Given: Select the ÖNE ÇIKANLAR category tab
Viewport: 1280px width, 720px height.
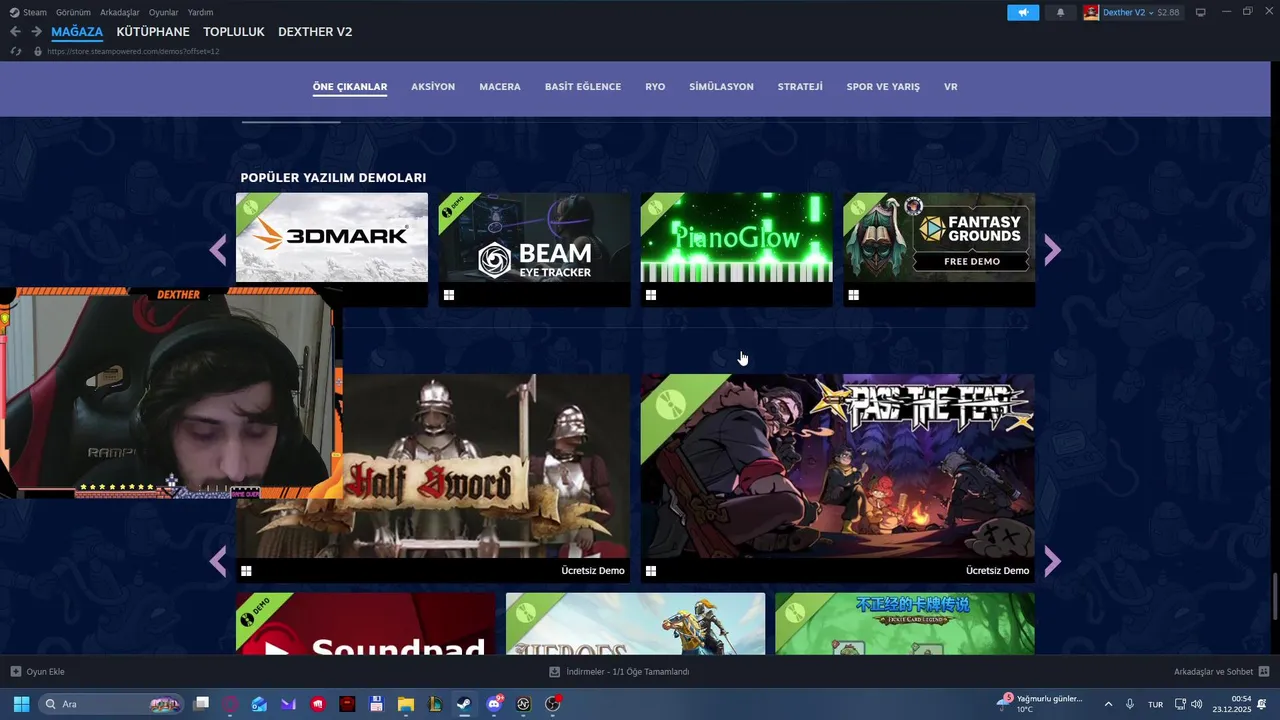Looking at the screenshot, I should [350, 87].
